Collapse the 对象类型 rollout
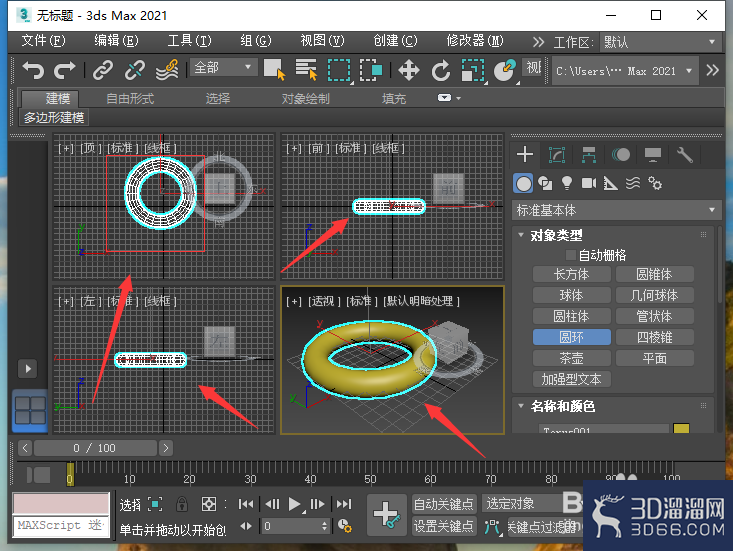The image size is (733, 551). 521,235
